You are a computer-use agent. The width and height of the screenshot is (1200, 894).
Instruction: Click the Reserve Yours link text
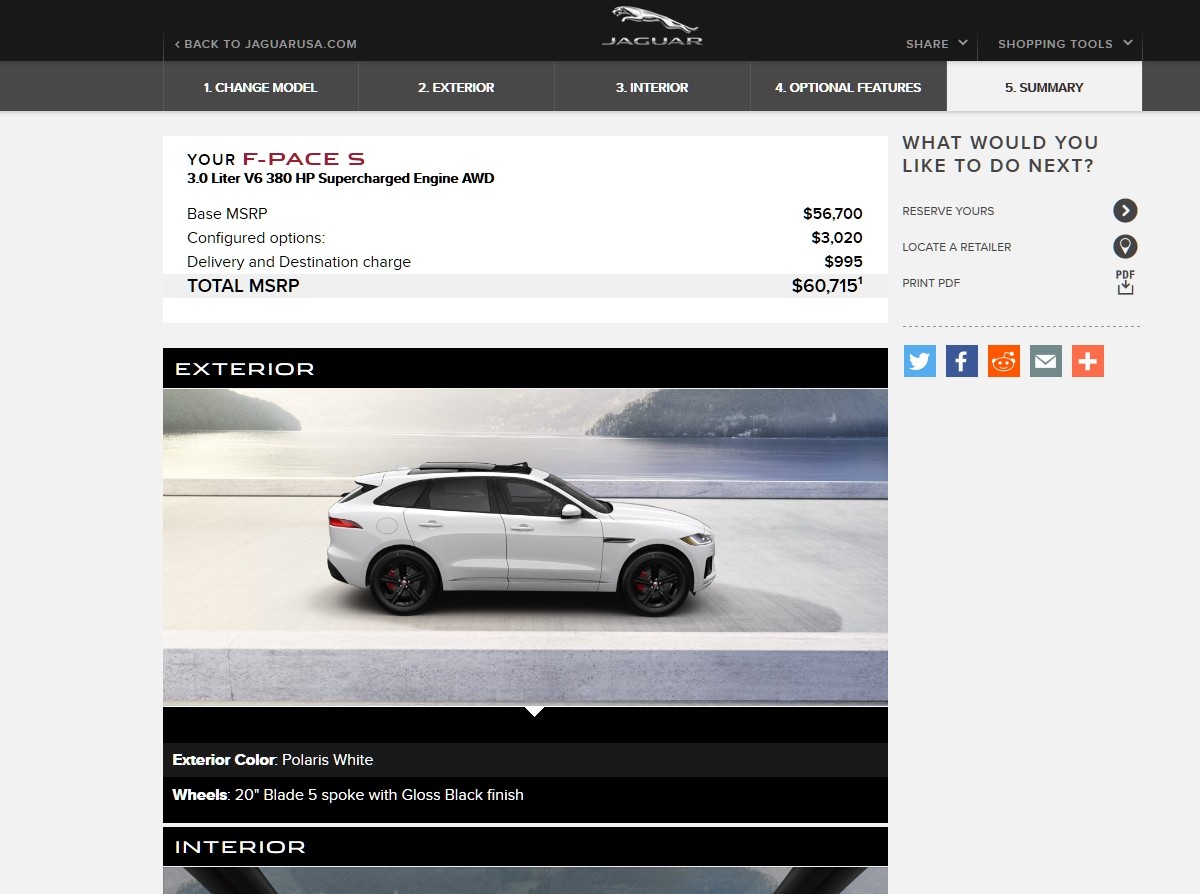(948, 211)
